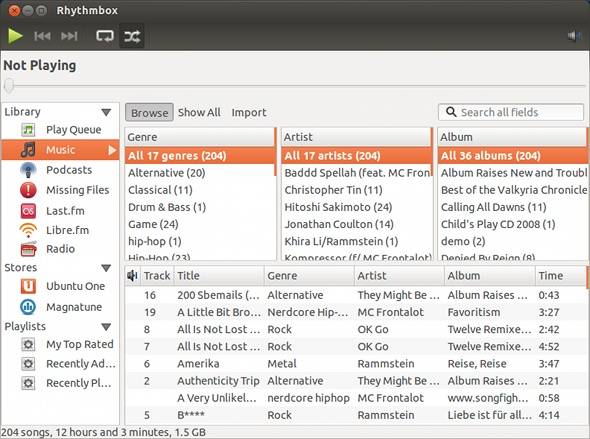Toggle repeat mode
Viewport: 590px width, 439px height.
tap(105, 36)
